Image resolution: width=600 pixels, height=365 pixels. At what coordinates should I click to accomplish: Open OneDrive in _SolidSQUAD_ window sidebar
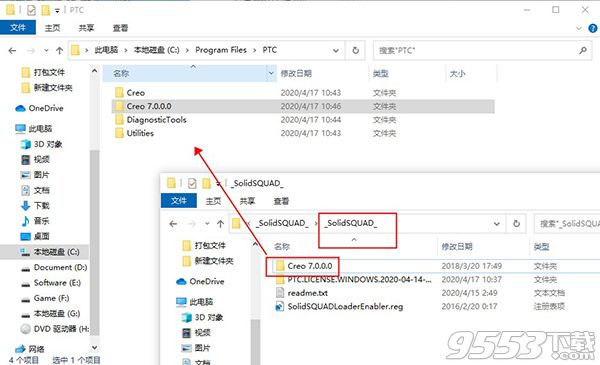pos(207,282)
